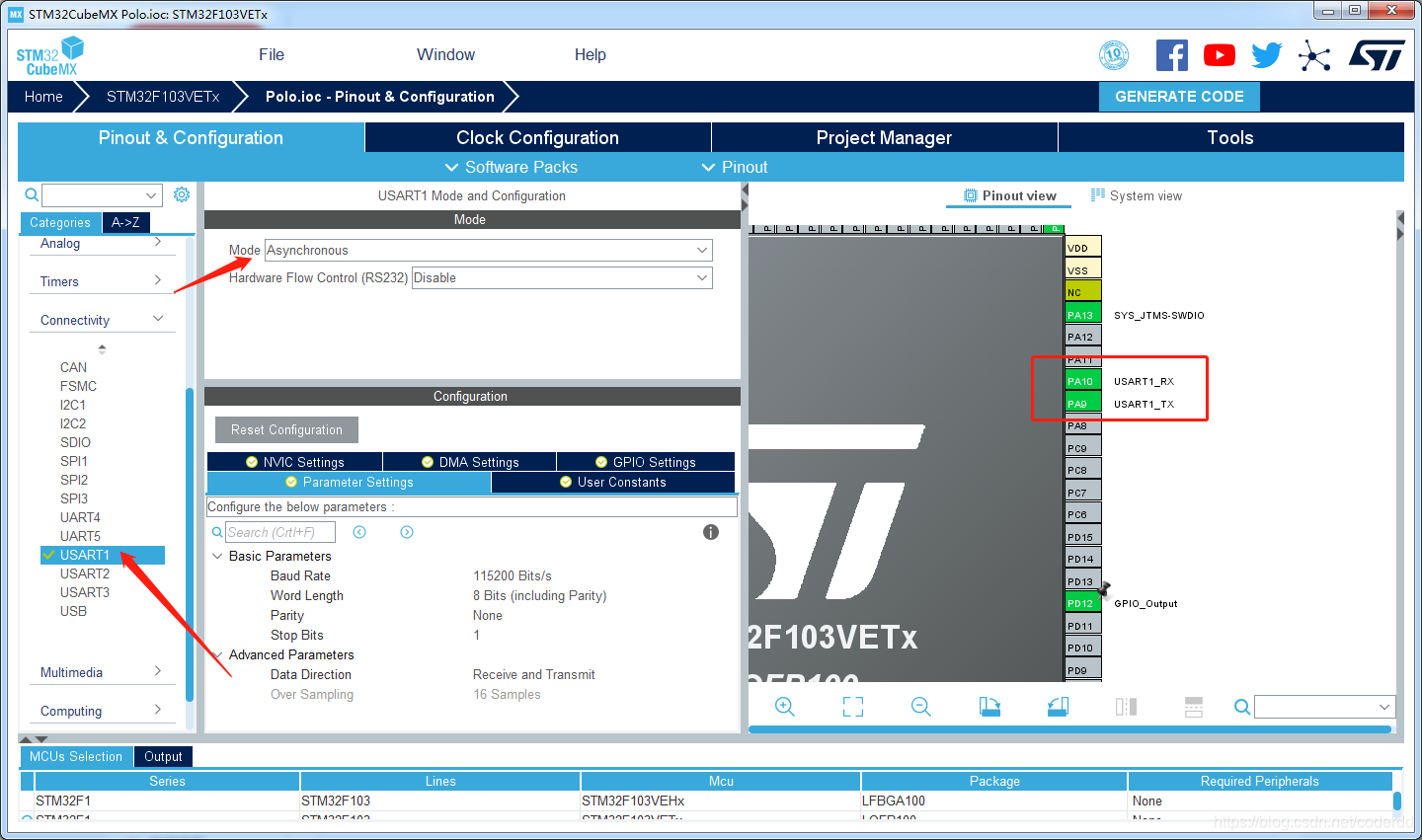
Task: Select the PA13 SWDIO pin
Action: 1083,315
